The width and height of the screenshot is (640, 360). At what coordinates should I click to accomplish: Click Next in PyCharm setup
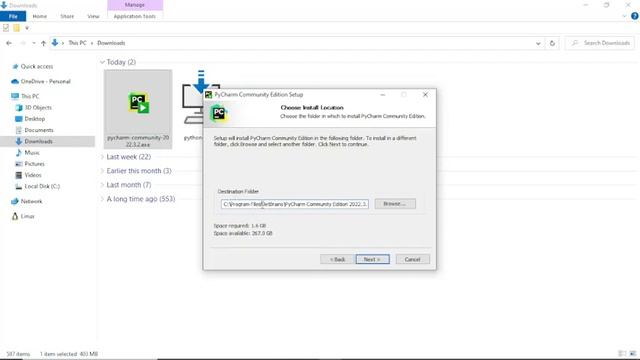(x=372, y=259)
